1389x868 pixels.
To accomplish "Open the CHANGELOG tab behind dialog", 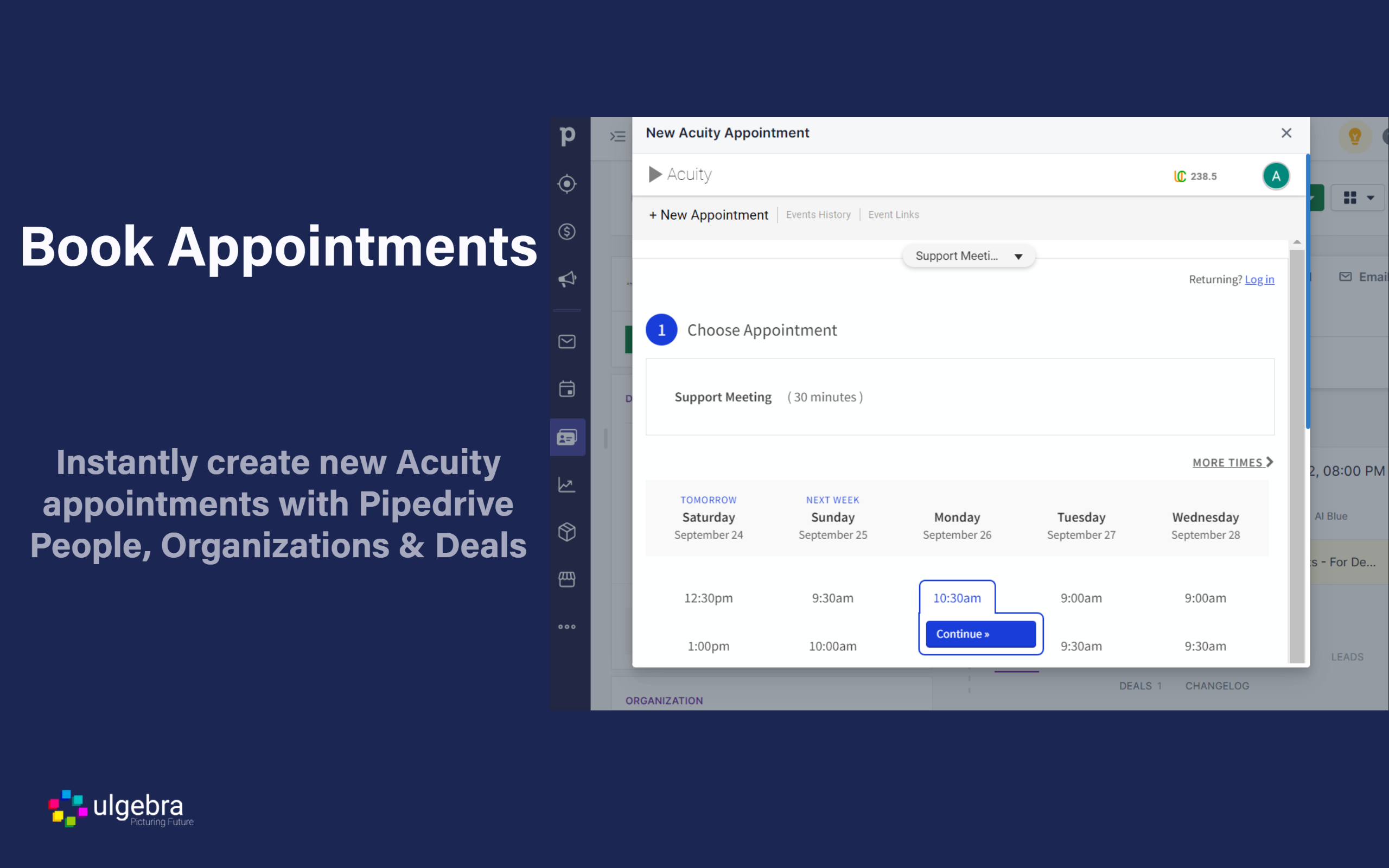I will [x=1217, y=686].
